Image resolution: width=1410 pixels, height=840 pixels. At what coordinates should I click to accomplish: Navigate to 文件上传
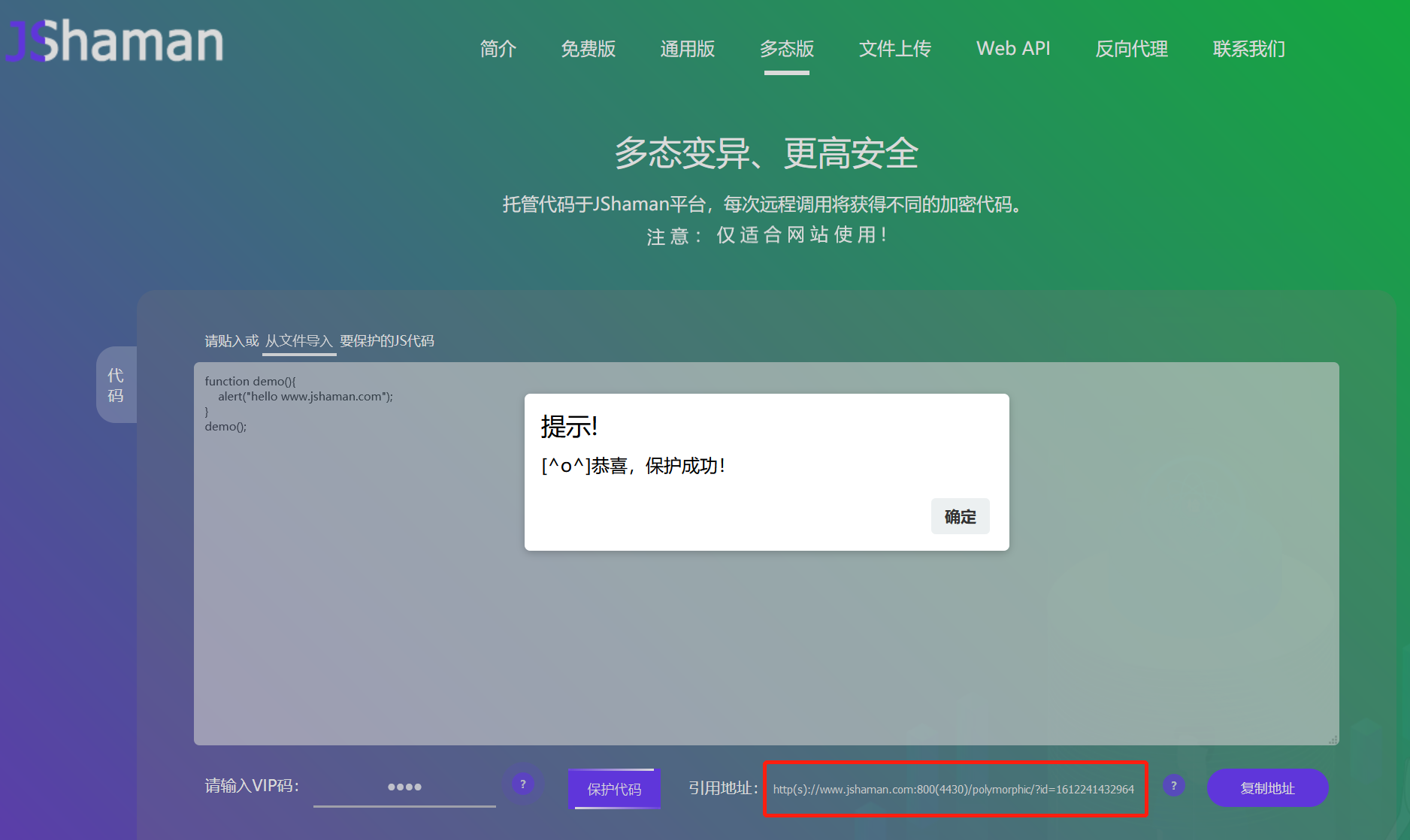pos(895,49)
